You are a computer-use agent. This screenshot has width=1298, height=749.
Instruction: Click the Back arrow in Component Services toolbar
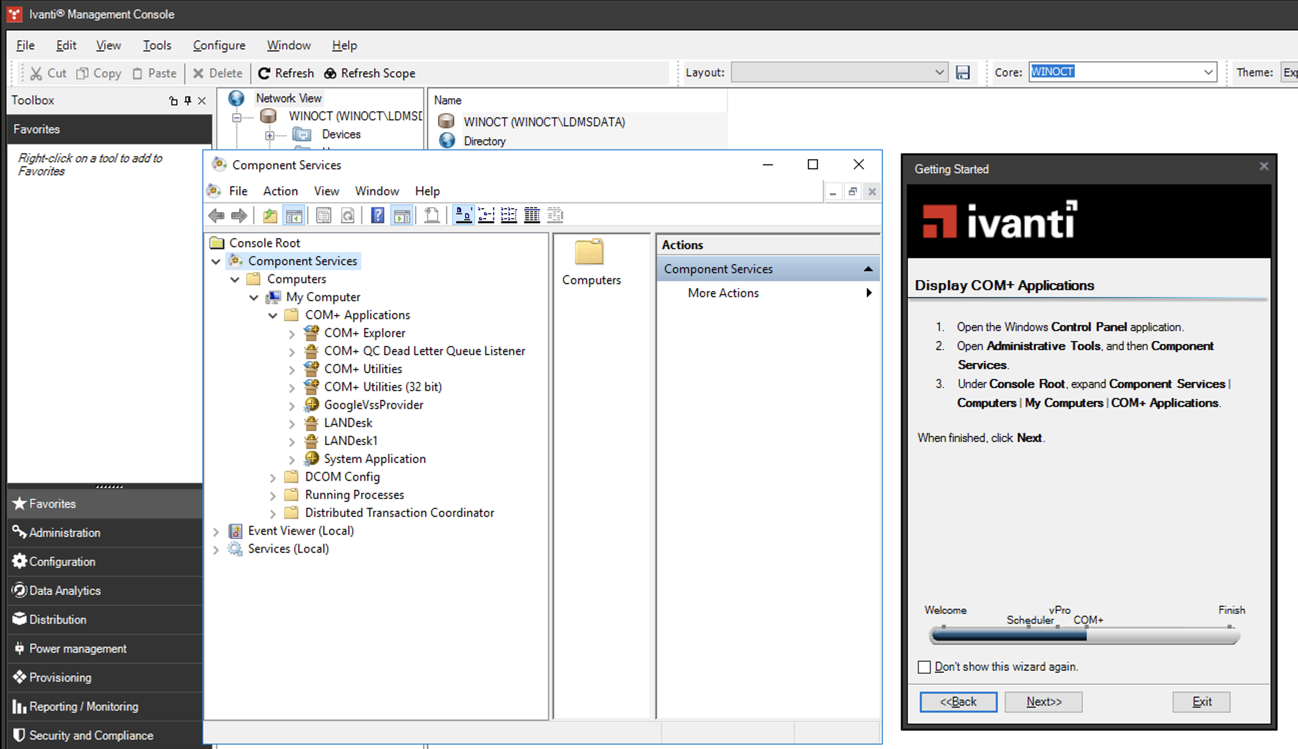(216, 215)
